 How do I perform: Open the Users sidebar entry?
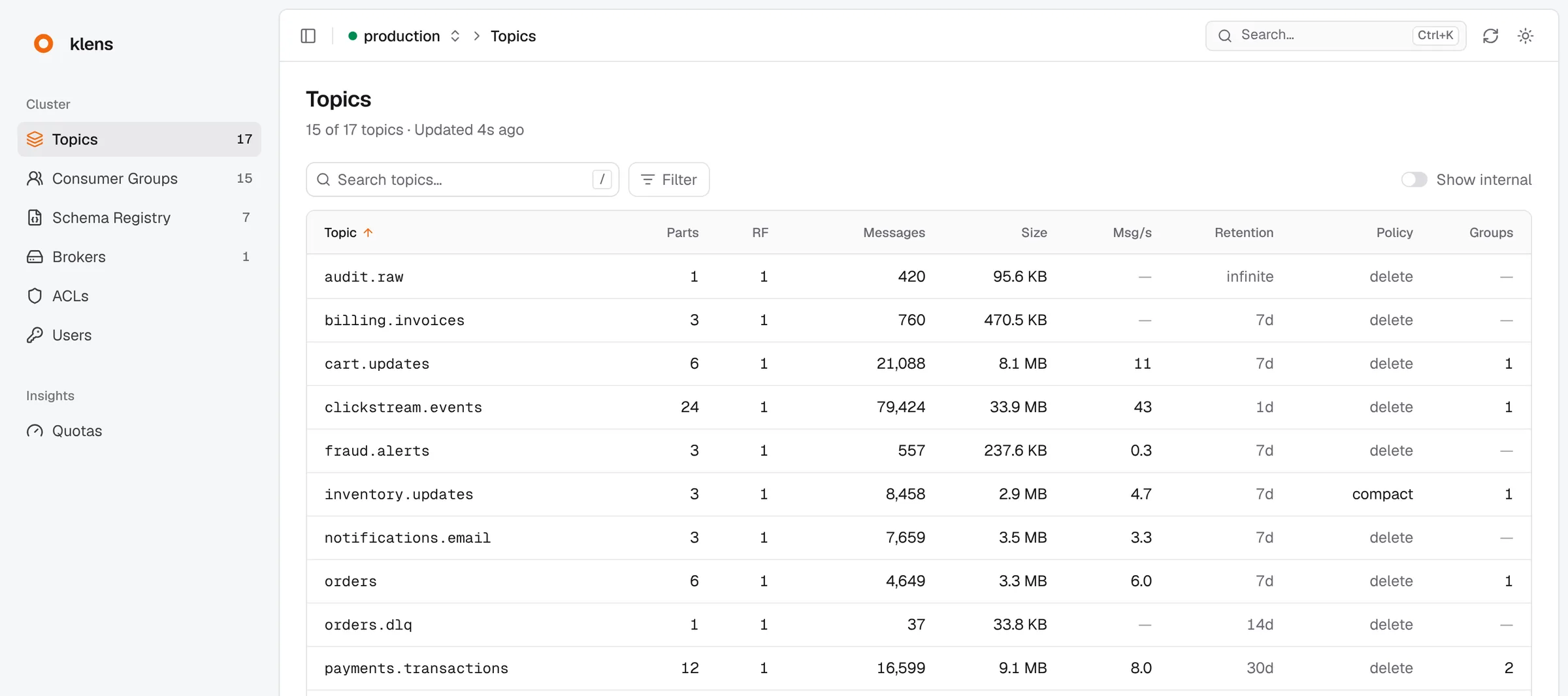tap(139, 335)
